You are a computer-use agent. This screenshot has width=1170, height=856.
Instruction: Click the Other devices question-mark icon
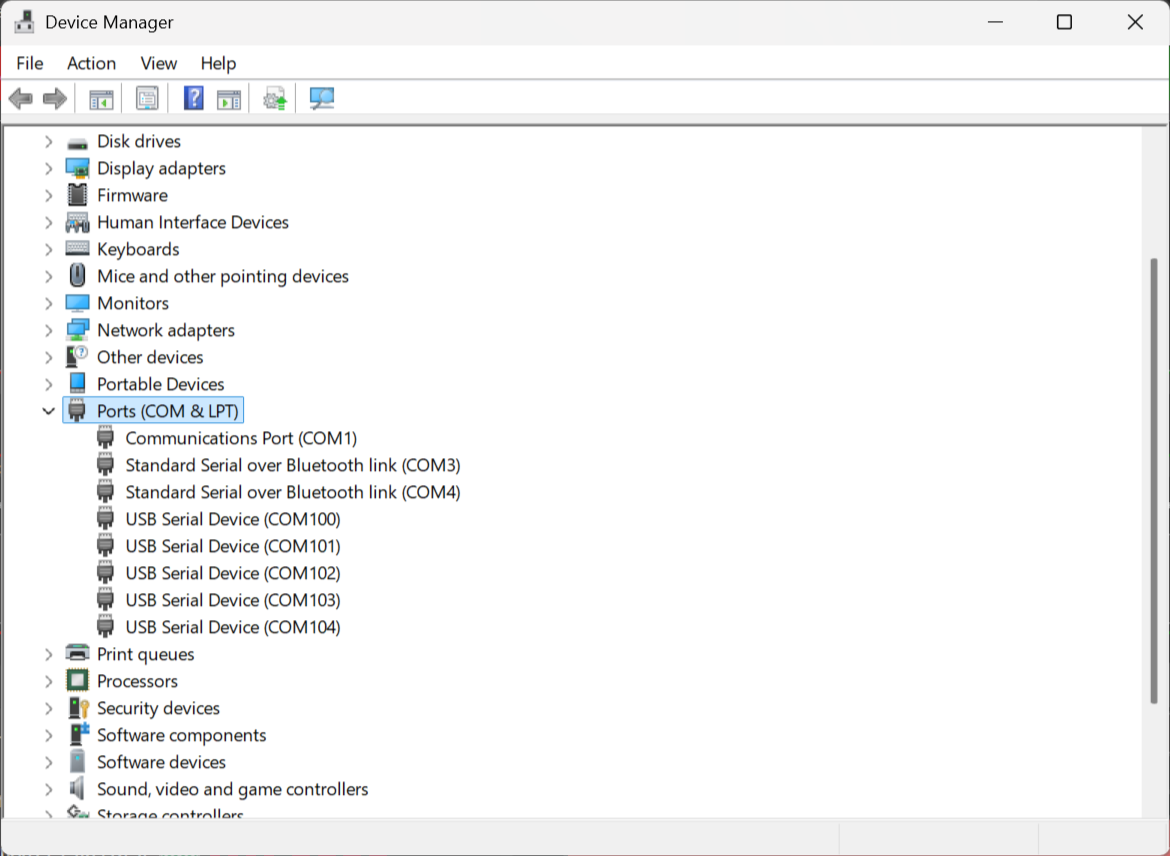(77, 357)
